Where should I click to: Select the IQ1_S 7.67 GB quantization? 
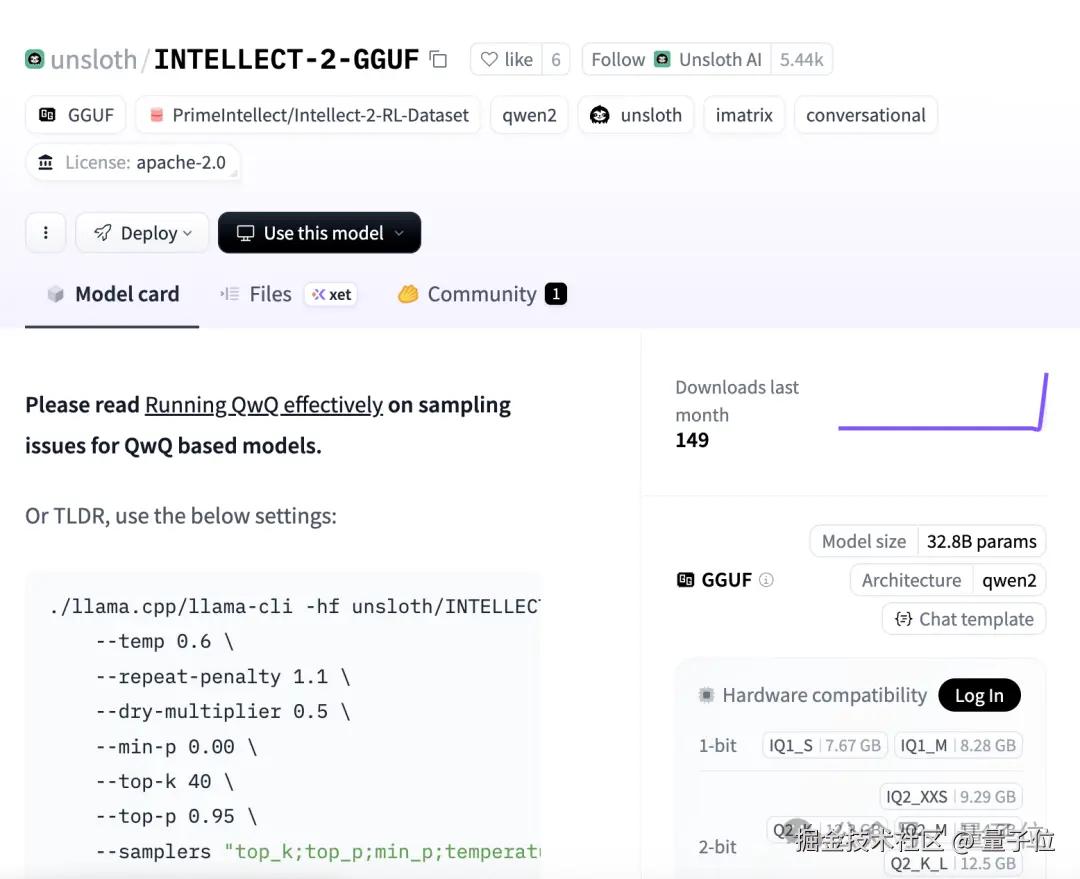coord(824,745)
